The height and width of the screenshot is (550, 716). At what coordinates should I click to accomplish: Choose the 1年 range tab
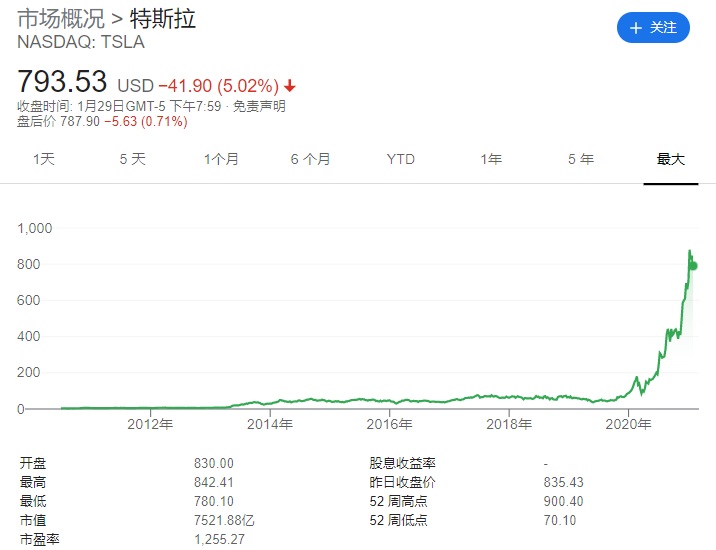pyautogui.click(x=491, y=159)
